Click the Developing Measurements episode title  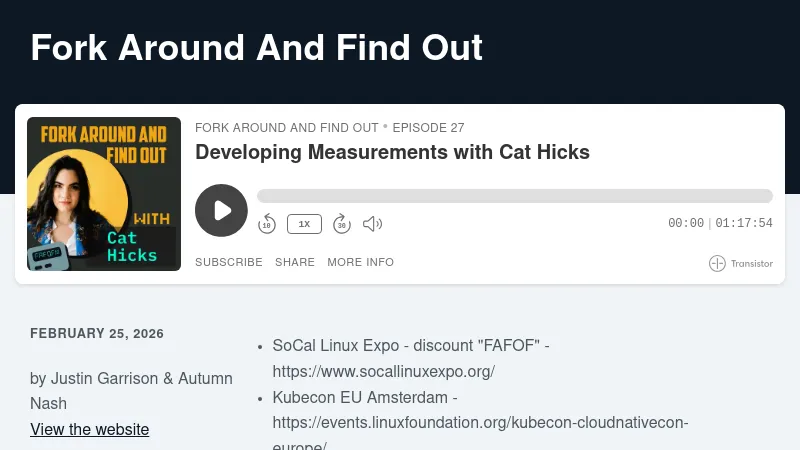coord(392,152)
